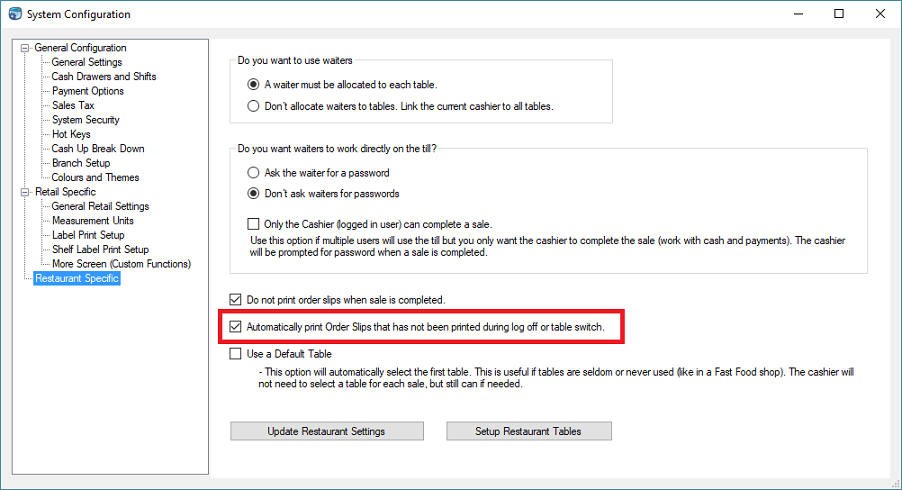
Task: Enable 'Only the Cashier can complete a sale'
Action: pos(253,225)
